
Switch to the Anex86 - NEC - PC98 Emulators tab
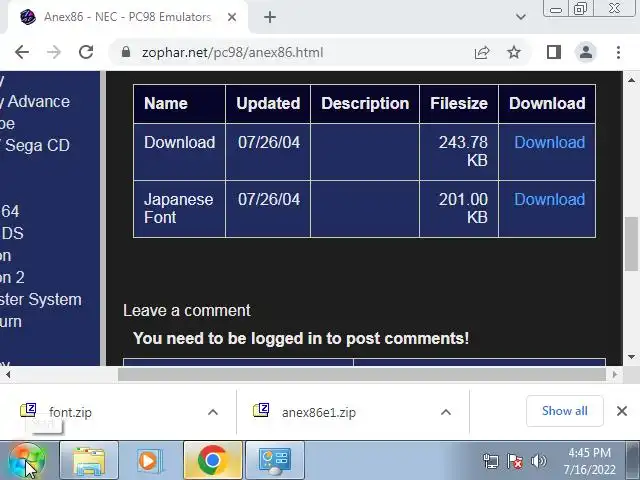click(127, 17)
